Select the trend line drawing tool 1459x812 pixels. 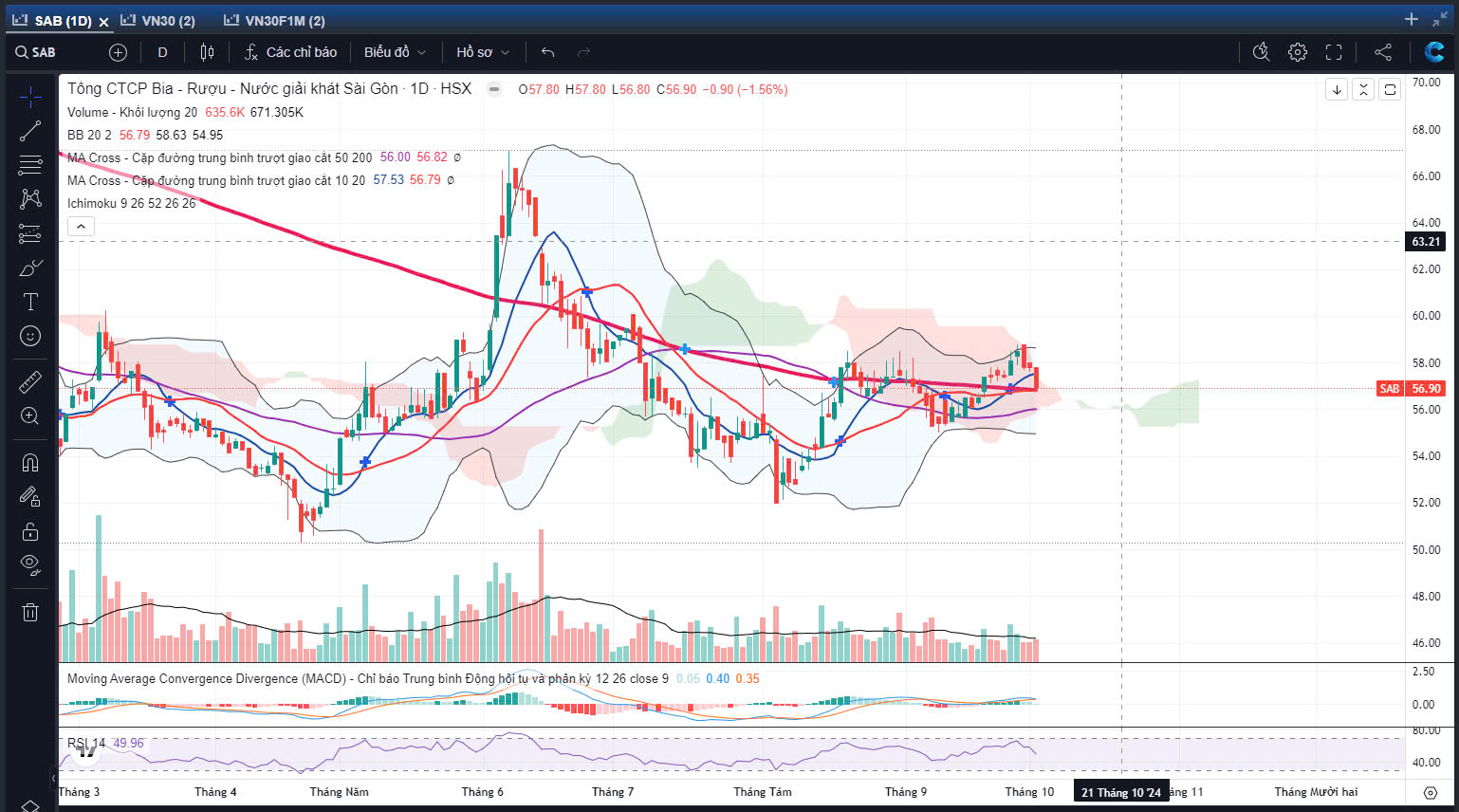(x=30, y=131)
